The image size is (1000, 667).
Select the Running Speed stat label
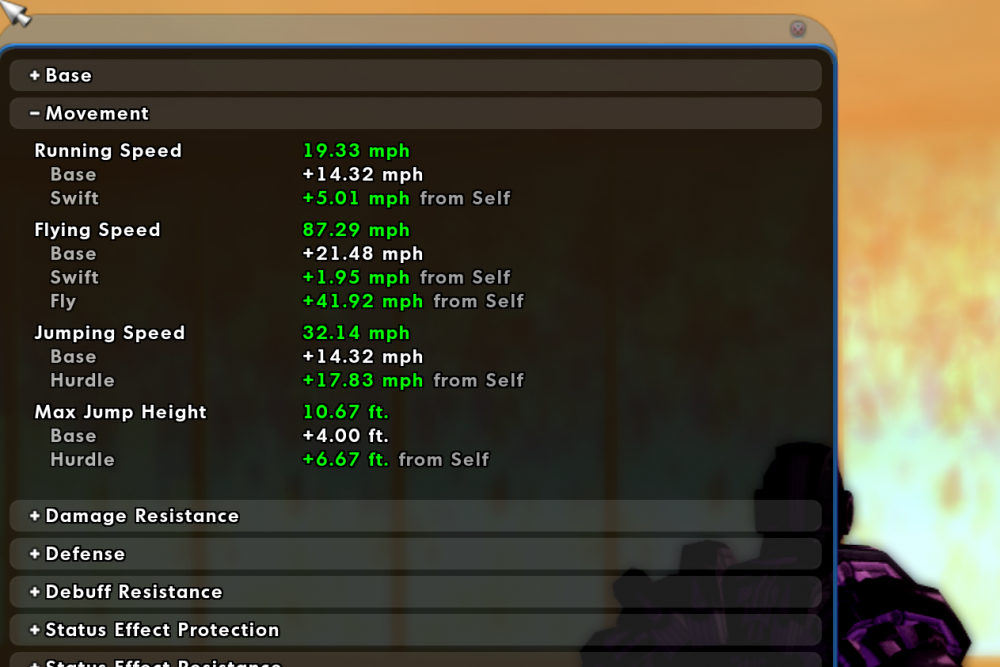click(108, 151)
